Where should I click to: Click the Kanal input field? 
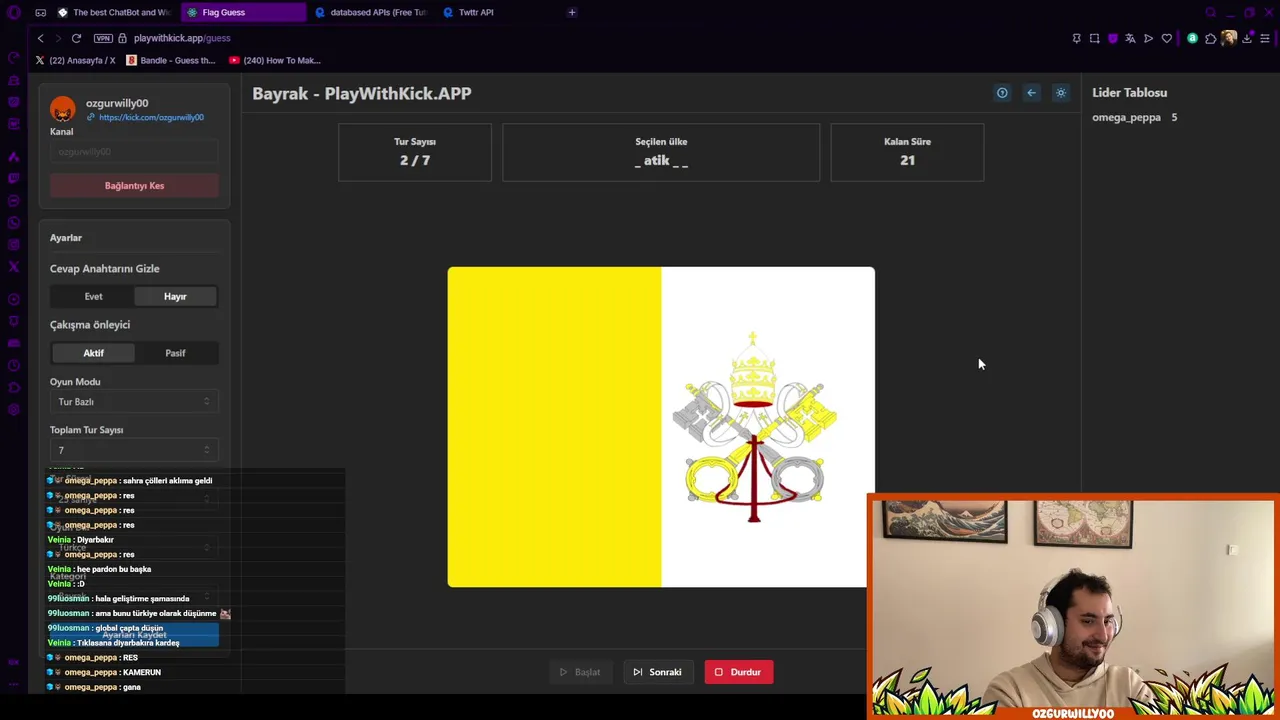[134, 152]
